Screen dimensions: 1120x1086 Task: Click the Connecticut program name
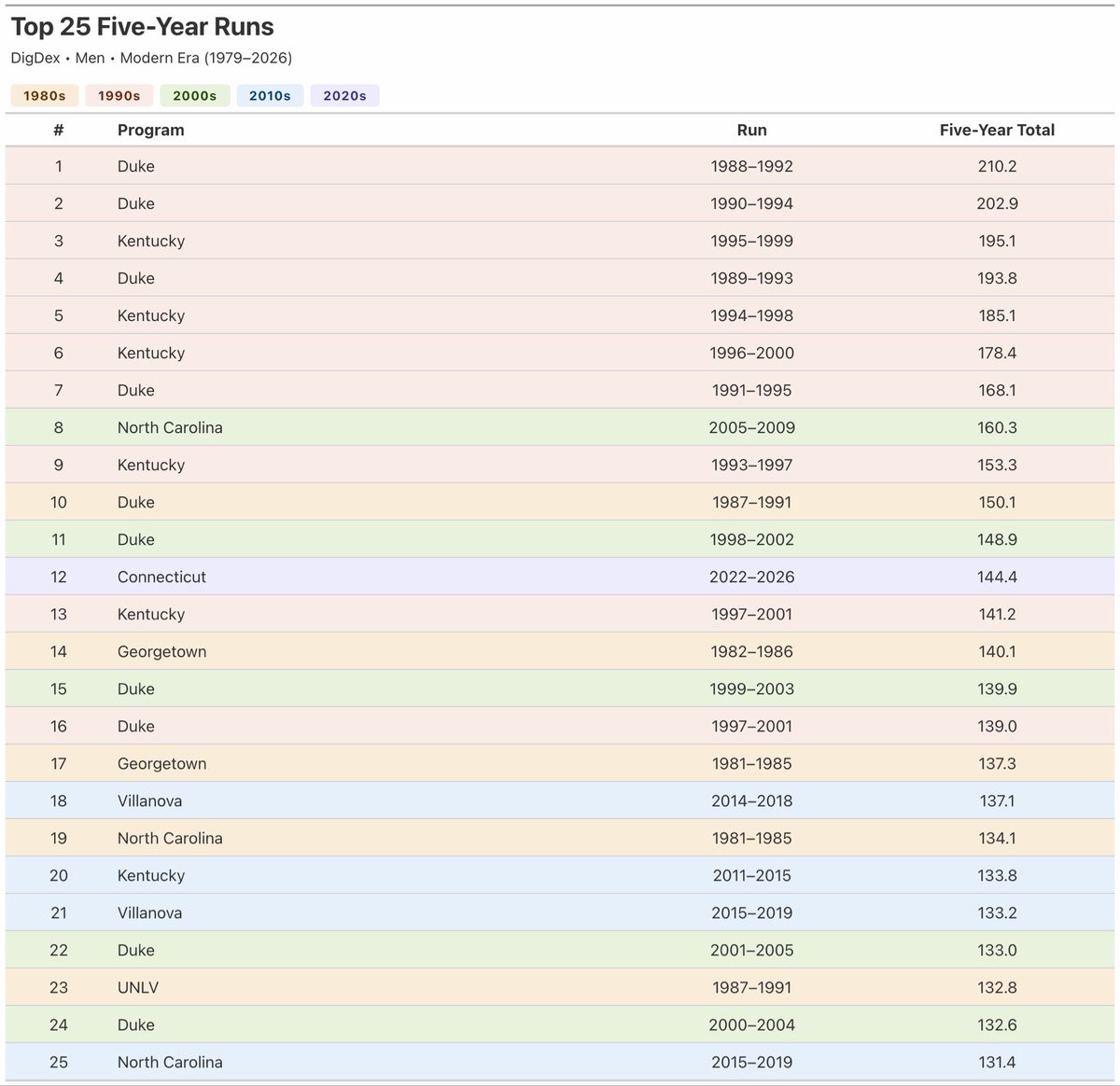(161, 577)
